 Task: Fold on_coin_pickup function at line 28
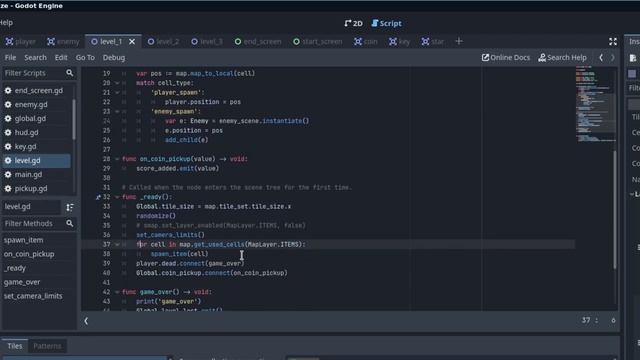coord(117,159)
